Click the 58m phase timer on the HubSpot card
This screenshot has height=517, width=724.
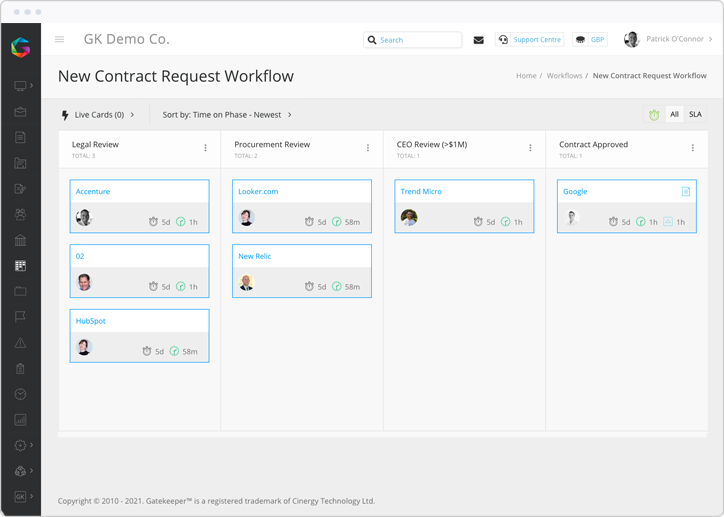pyautogui.click(x=183, y=351)
